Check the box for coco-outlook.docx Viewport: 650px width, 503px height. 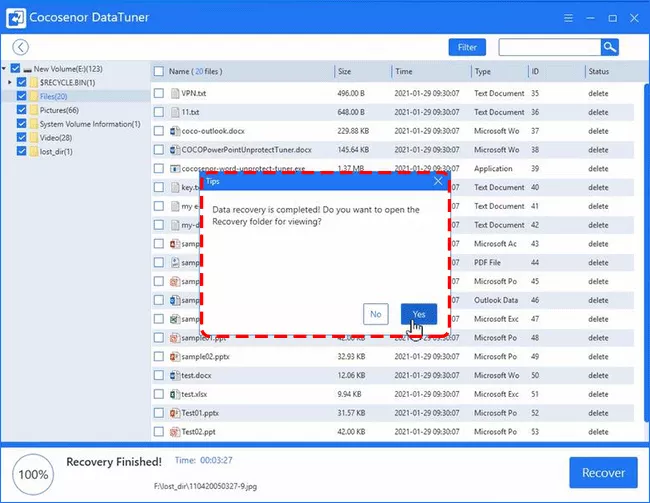click(159, 131)
